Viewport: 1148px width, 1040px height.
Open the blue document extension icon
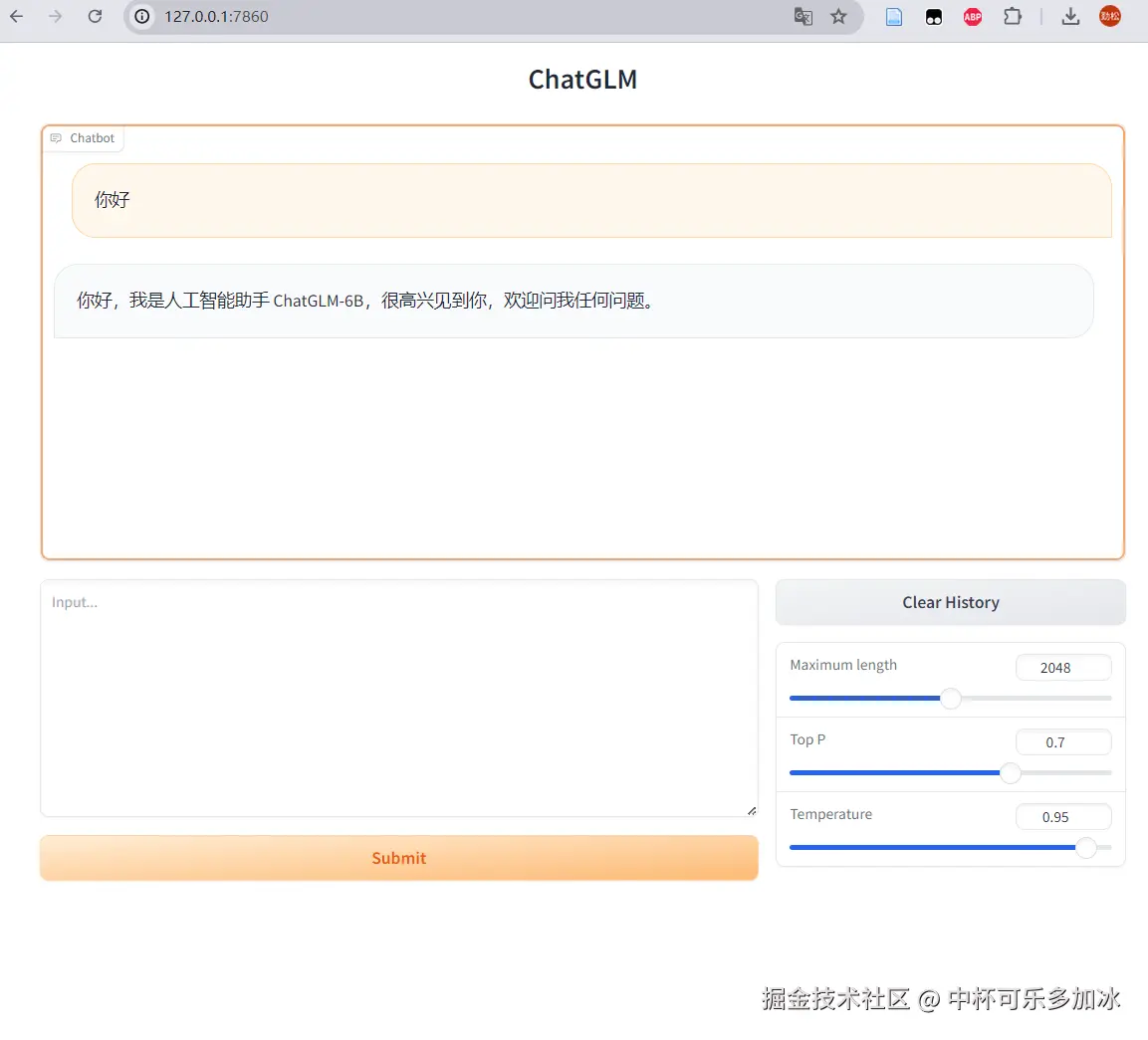894,17
